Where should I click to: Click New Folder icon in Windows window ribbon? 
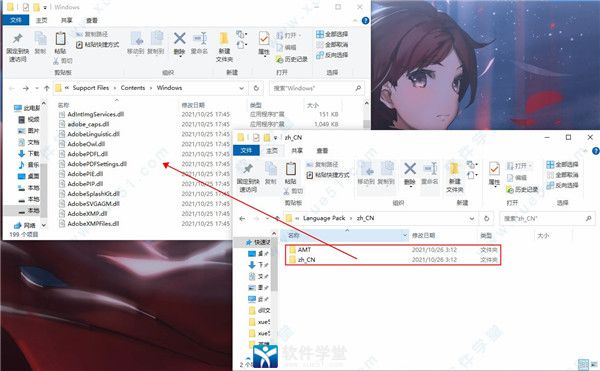[224, 47]
